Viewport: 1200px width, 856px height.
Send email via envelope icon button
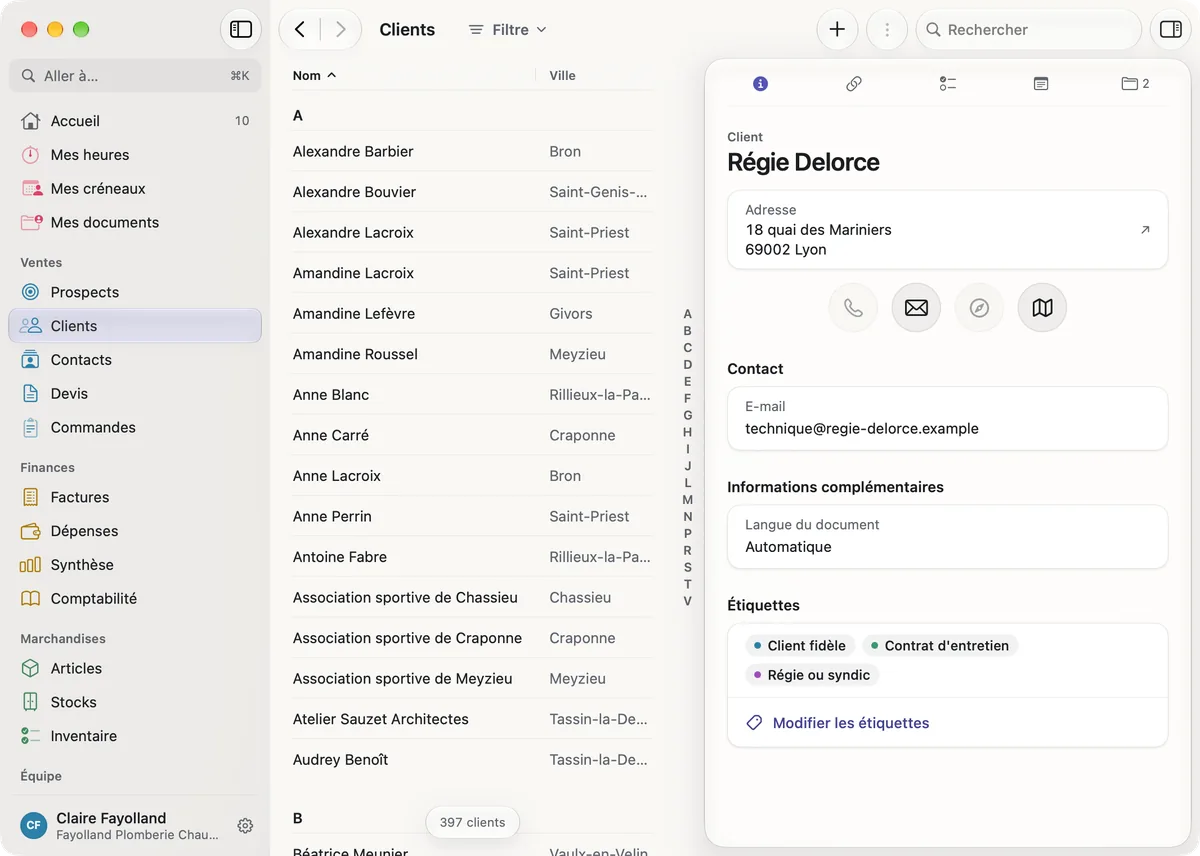click(x=916, y=308)
